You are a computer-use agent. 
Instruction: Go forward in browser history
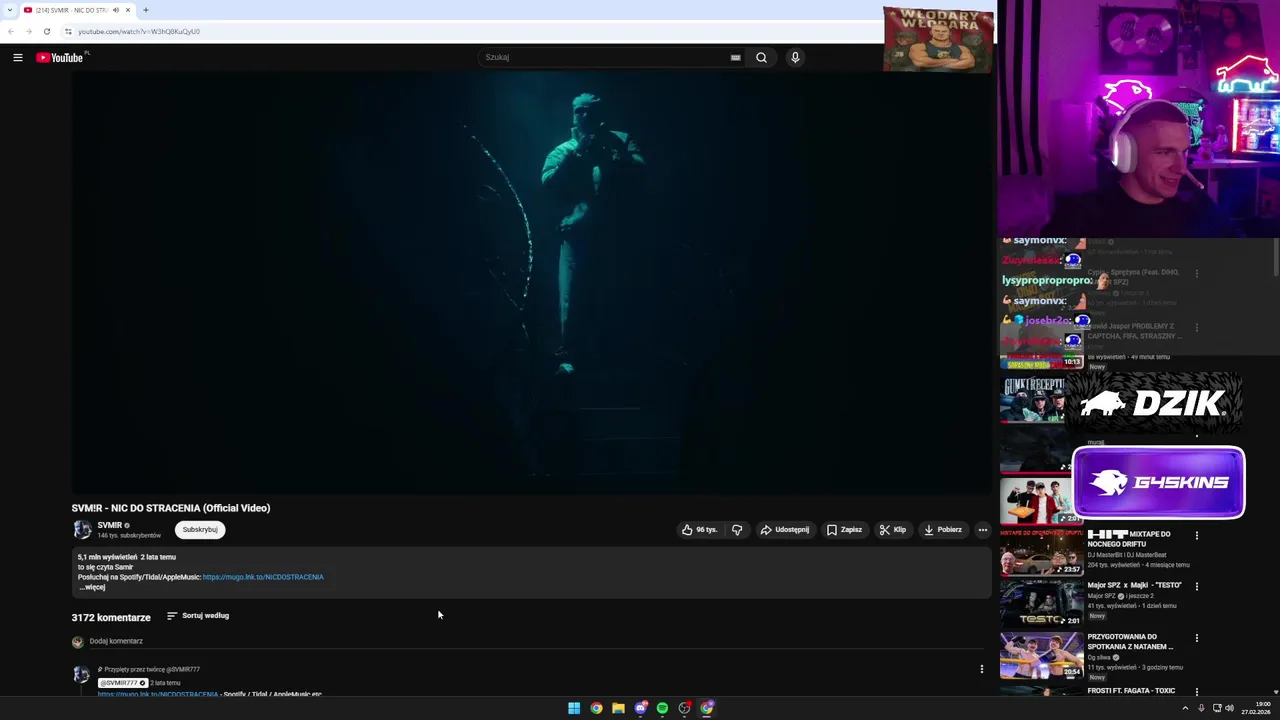coord(29,31)
